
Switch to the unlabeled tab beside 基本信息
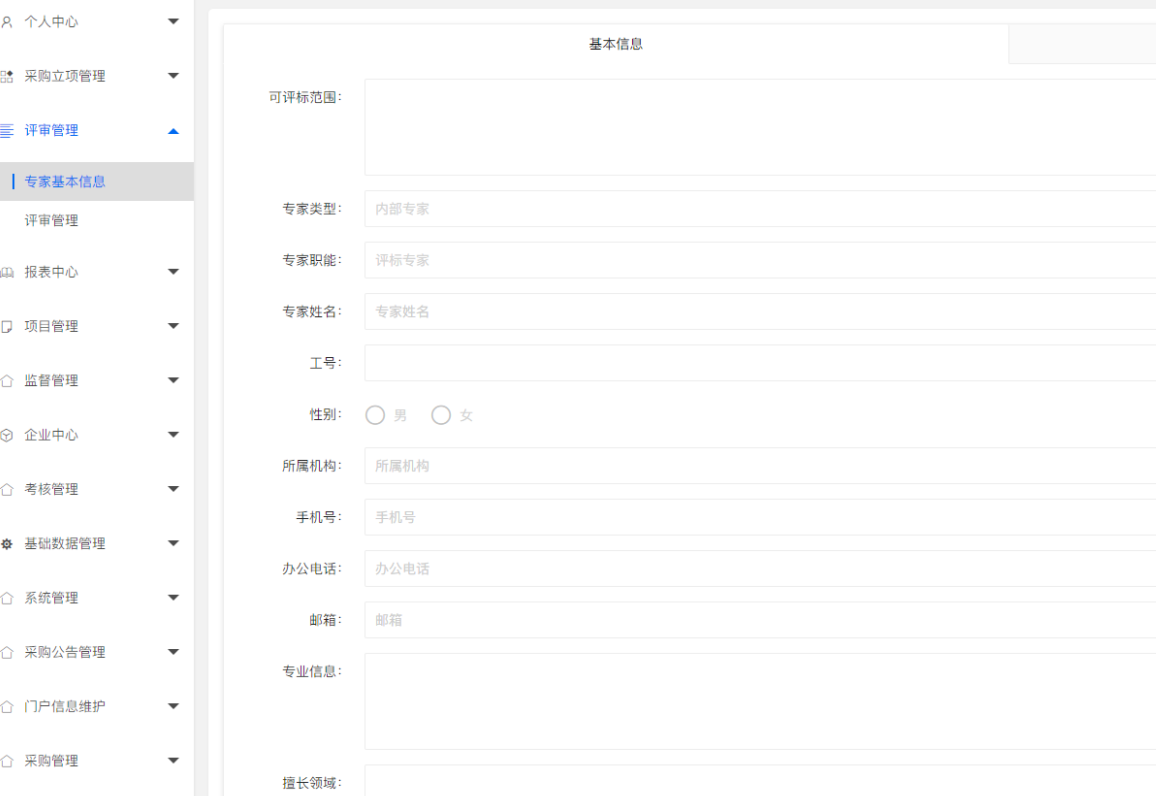click(1082, 44)
